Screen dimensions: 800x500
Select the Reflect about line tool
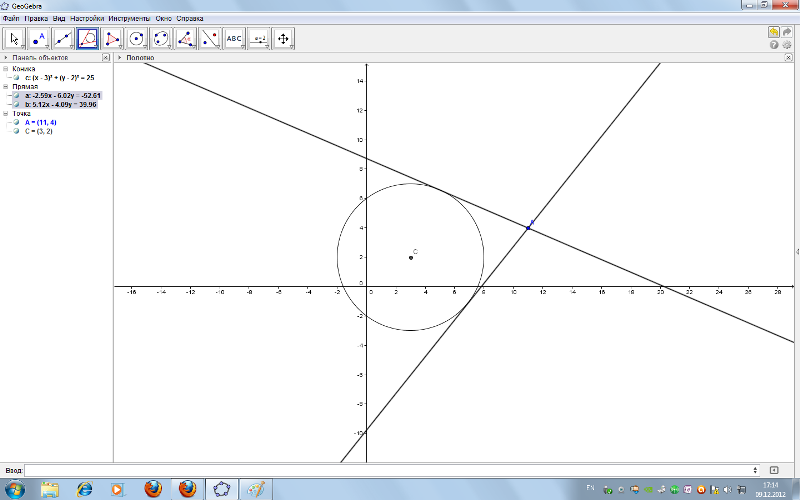coord(210,39)
